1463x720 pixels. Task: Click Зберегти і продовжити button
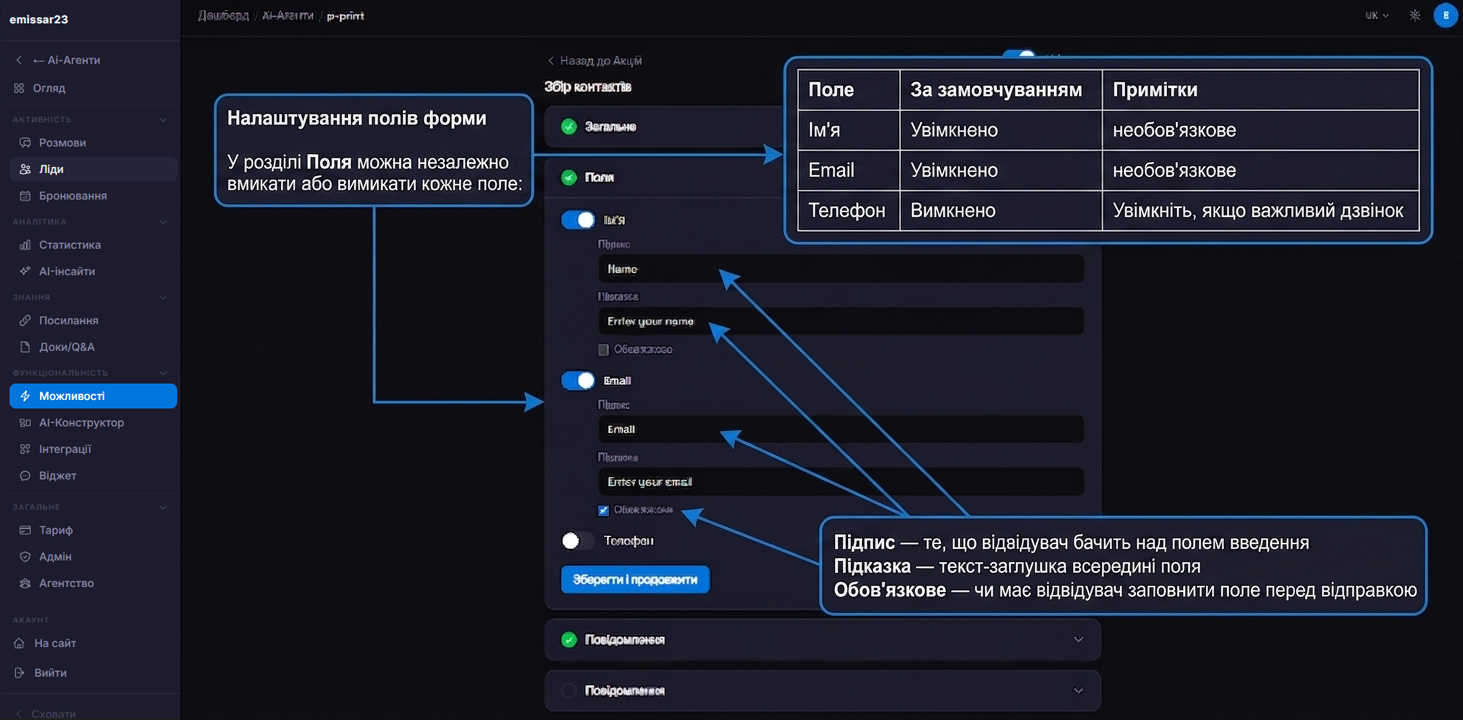[x=635, y=580]
